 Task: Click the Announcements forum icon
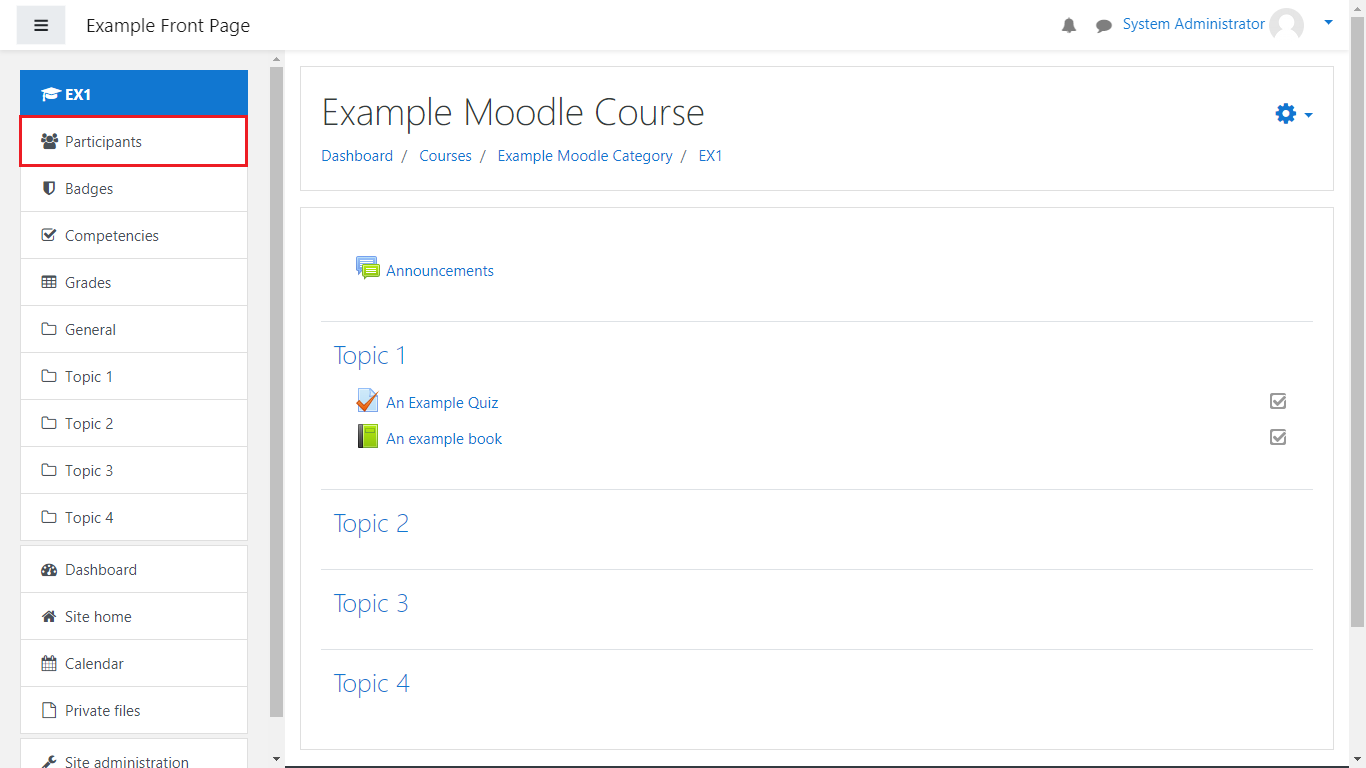point(368,268)
